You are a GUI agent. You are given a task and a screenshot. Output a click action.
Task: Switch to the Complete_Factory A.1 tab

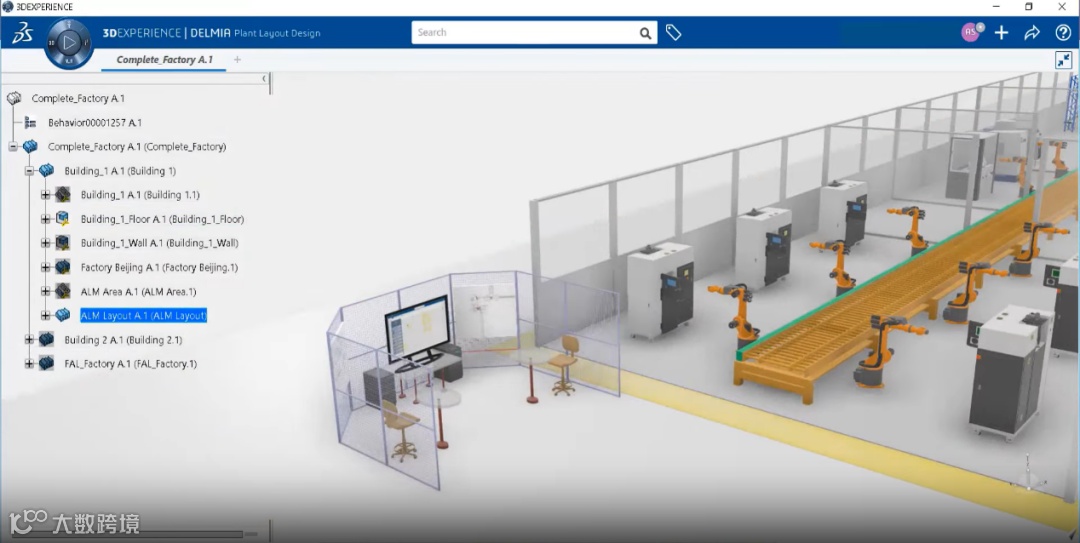(x=164, y=60)
